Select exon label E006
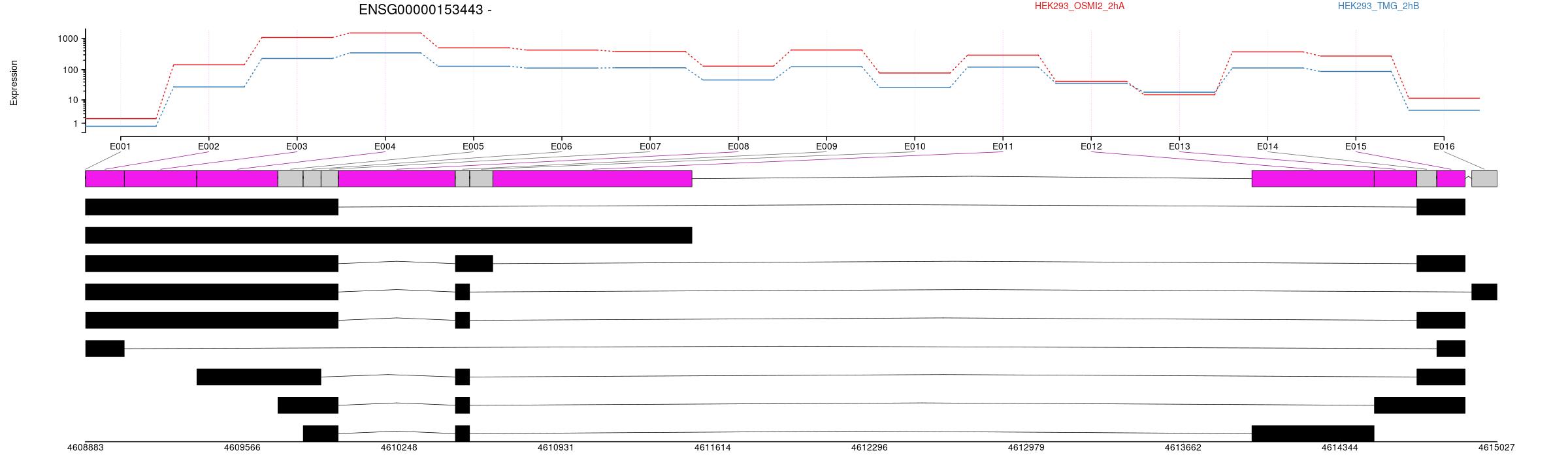The image size is (1568, 457). (x=561, y=146)
